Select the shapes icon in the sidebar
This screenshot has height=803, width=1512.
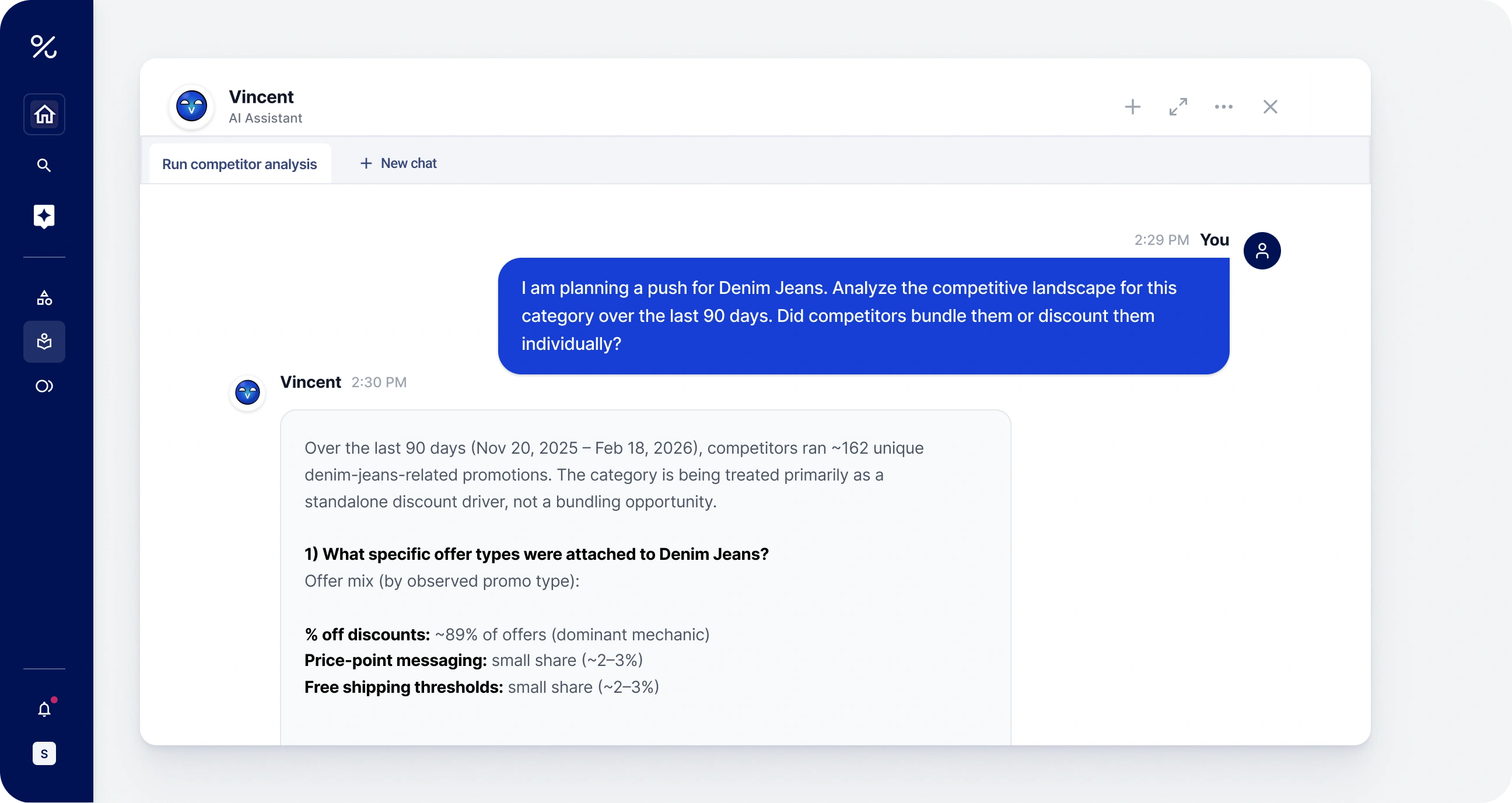44,297
